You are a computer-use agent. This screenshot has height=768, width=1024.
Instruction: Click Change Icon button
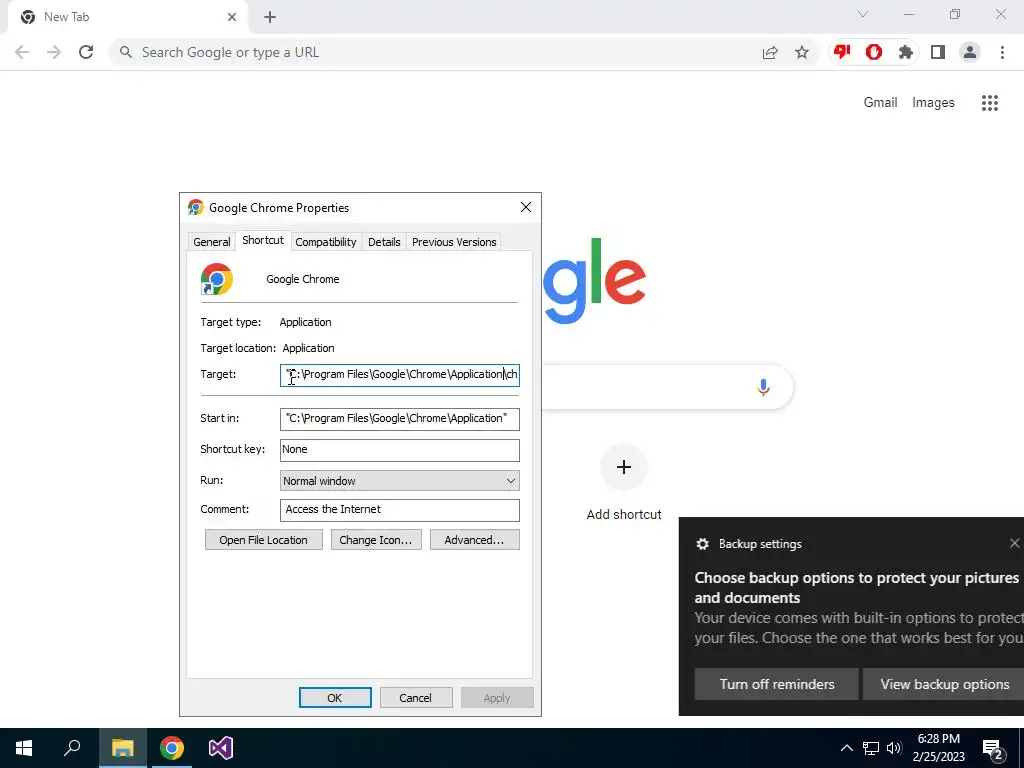376,540
